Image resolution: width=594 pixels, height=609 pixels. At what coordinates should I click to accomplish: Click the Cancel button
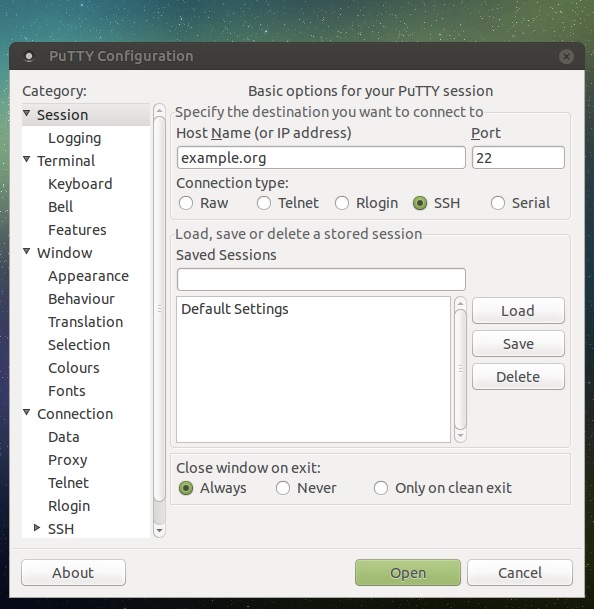(x=520, y=572)
